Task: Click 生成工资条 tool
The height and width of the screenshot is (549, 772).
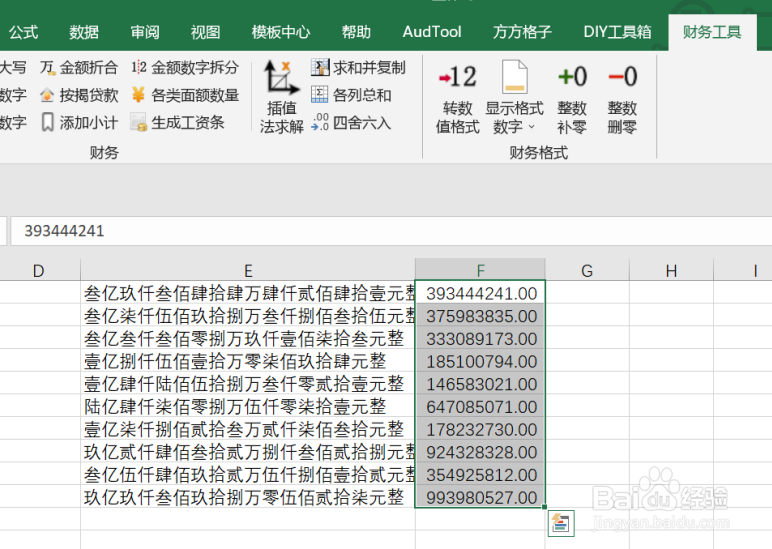Action: click(x=177, y=122)
